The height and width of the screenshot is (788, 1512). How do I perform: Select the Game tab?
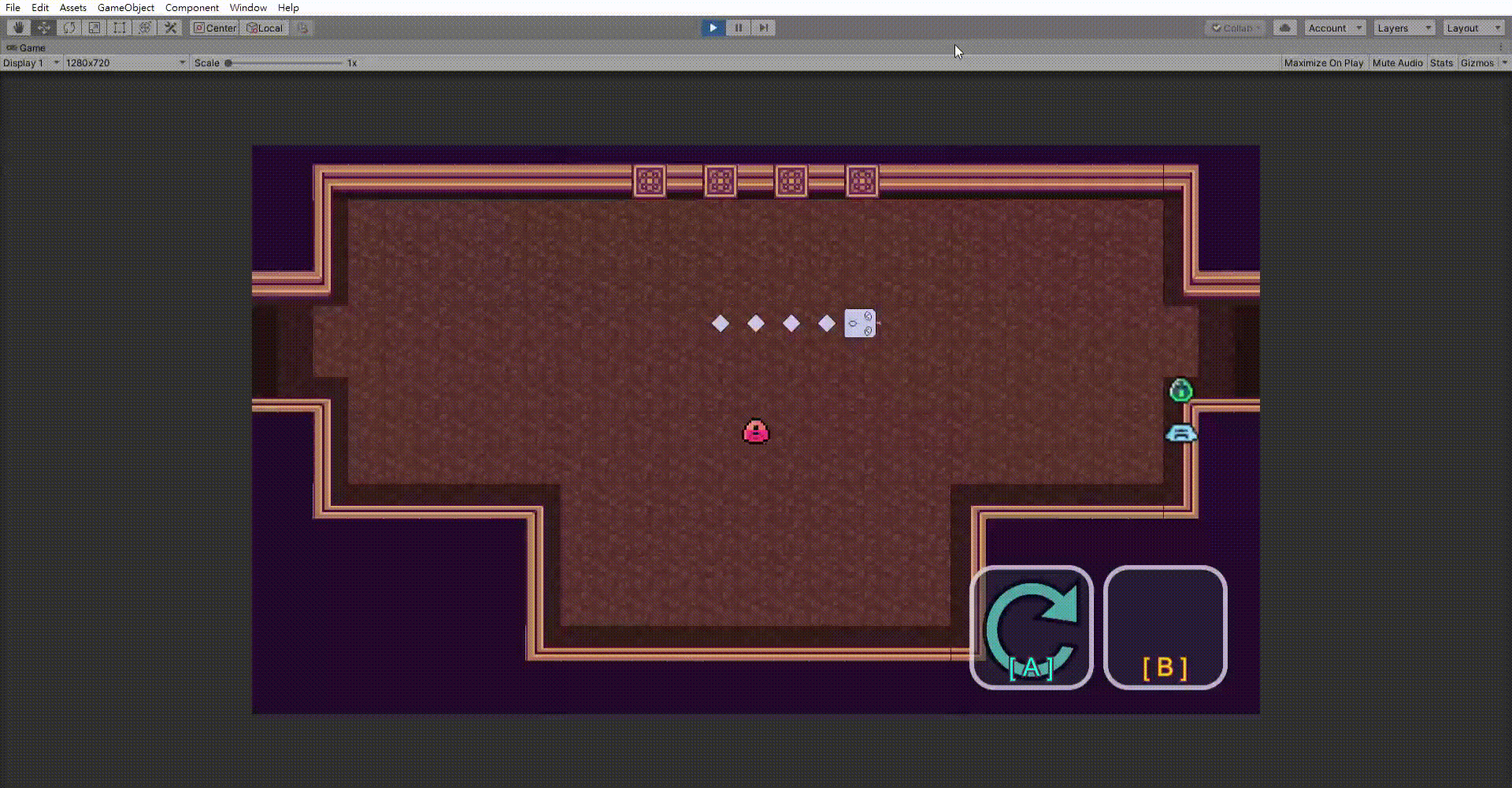(x=26, y=48)
